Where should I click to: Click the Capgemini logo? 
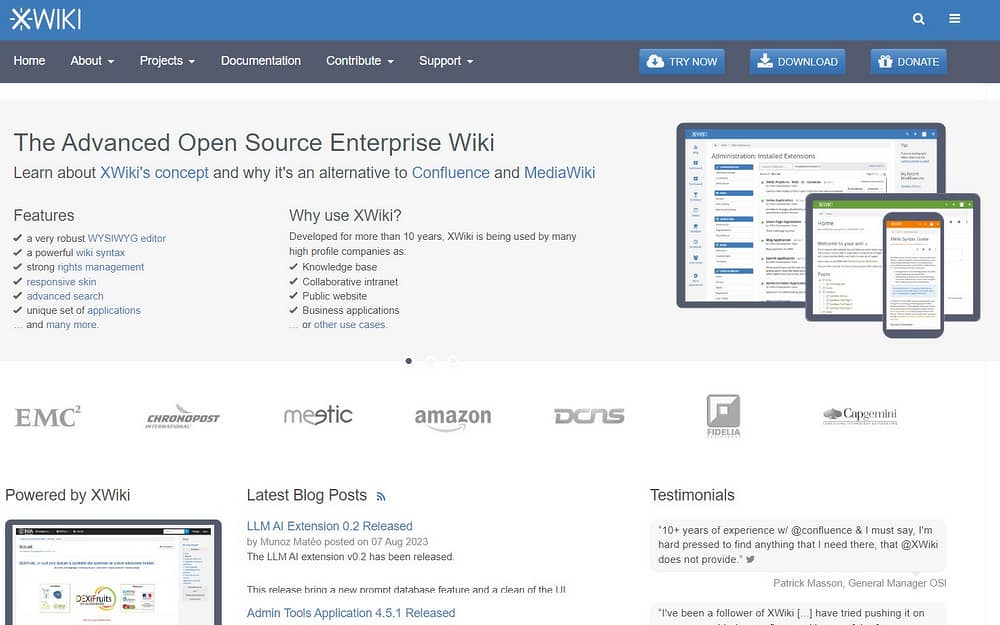[859, 416]
